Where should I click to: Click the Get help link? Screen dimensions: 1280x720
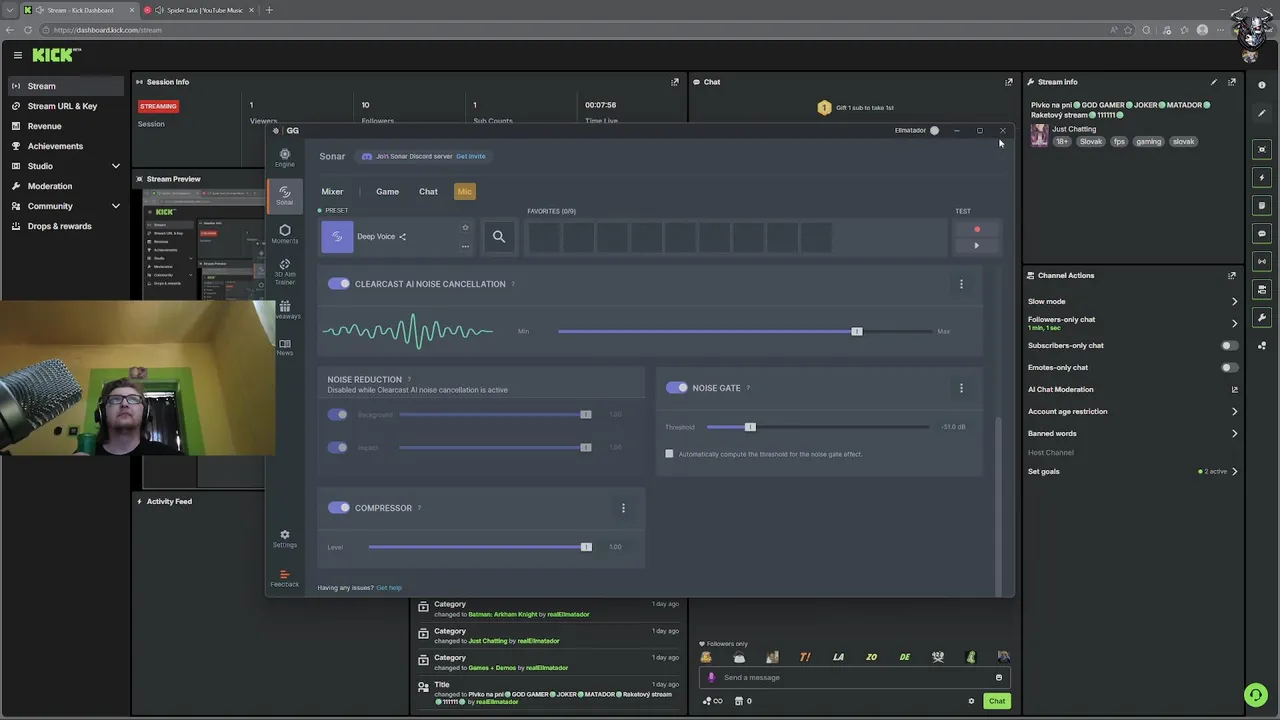tap(388, 588)
